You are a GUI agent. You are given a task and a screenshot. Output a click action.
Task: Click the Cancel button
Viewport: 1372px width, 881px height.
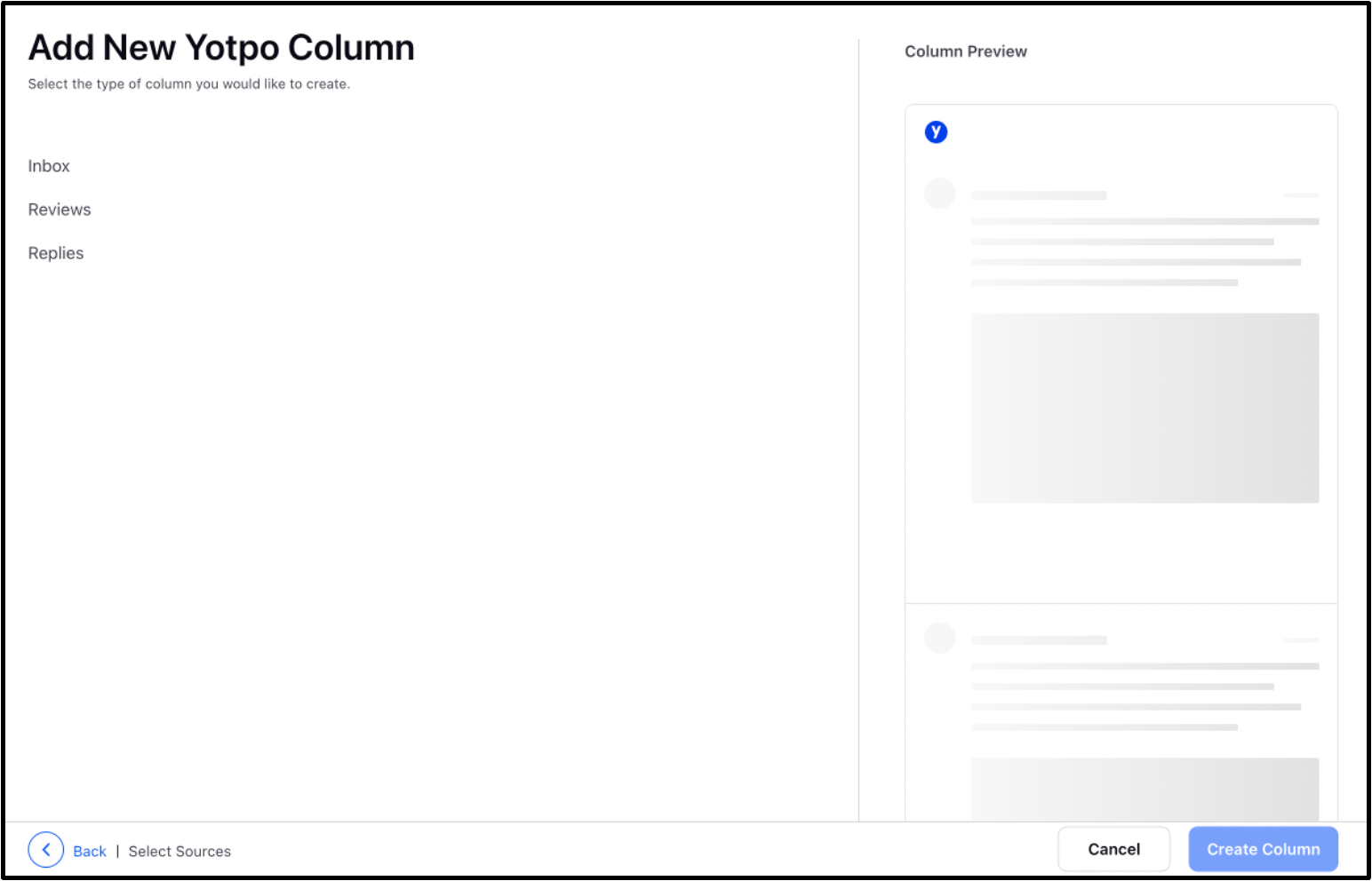click(x=1114, y=849)
